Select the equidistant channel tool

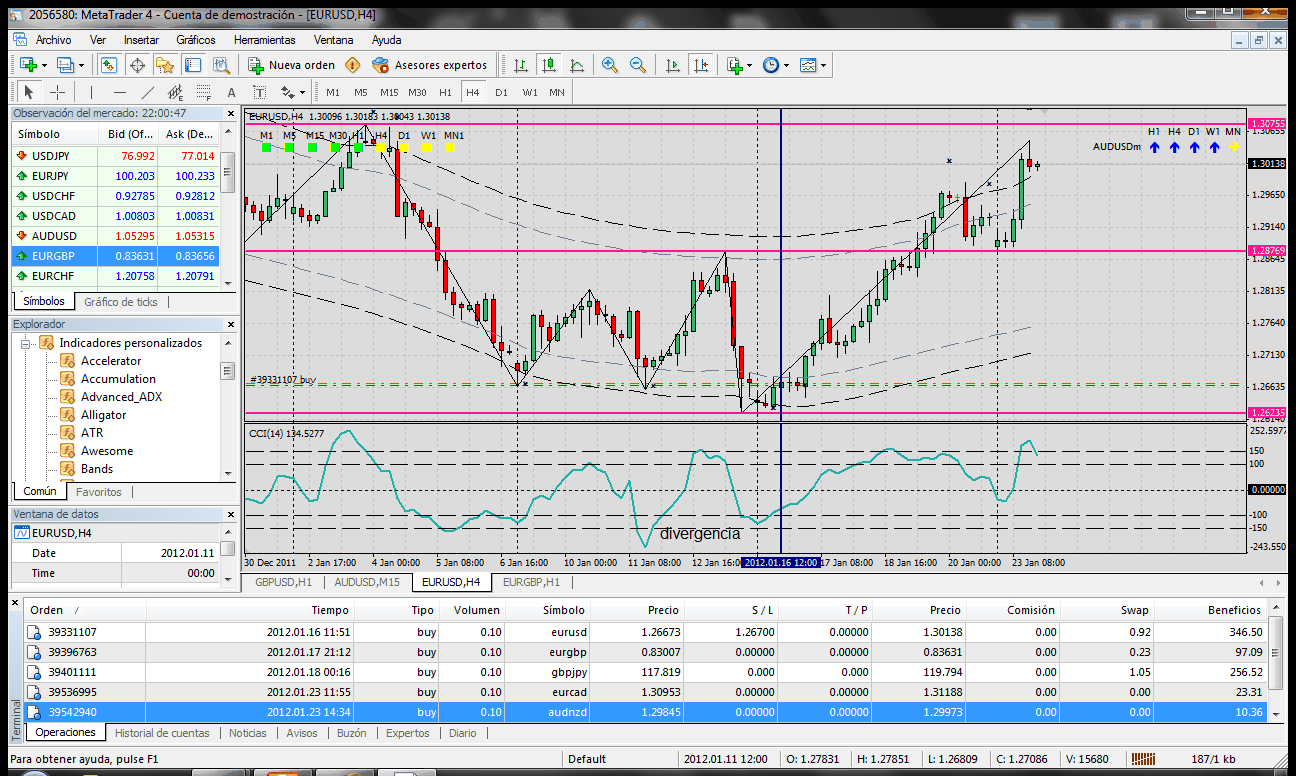point(176,92)
